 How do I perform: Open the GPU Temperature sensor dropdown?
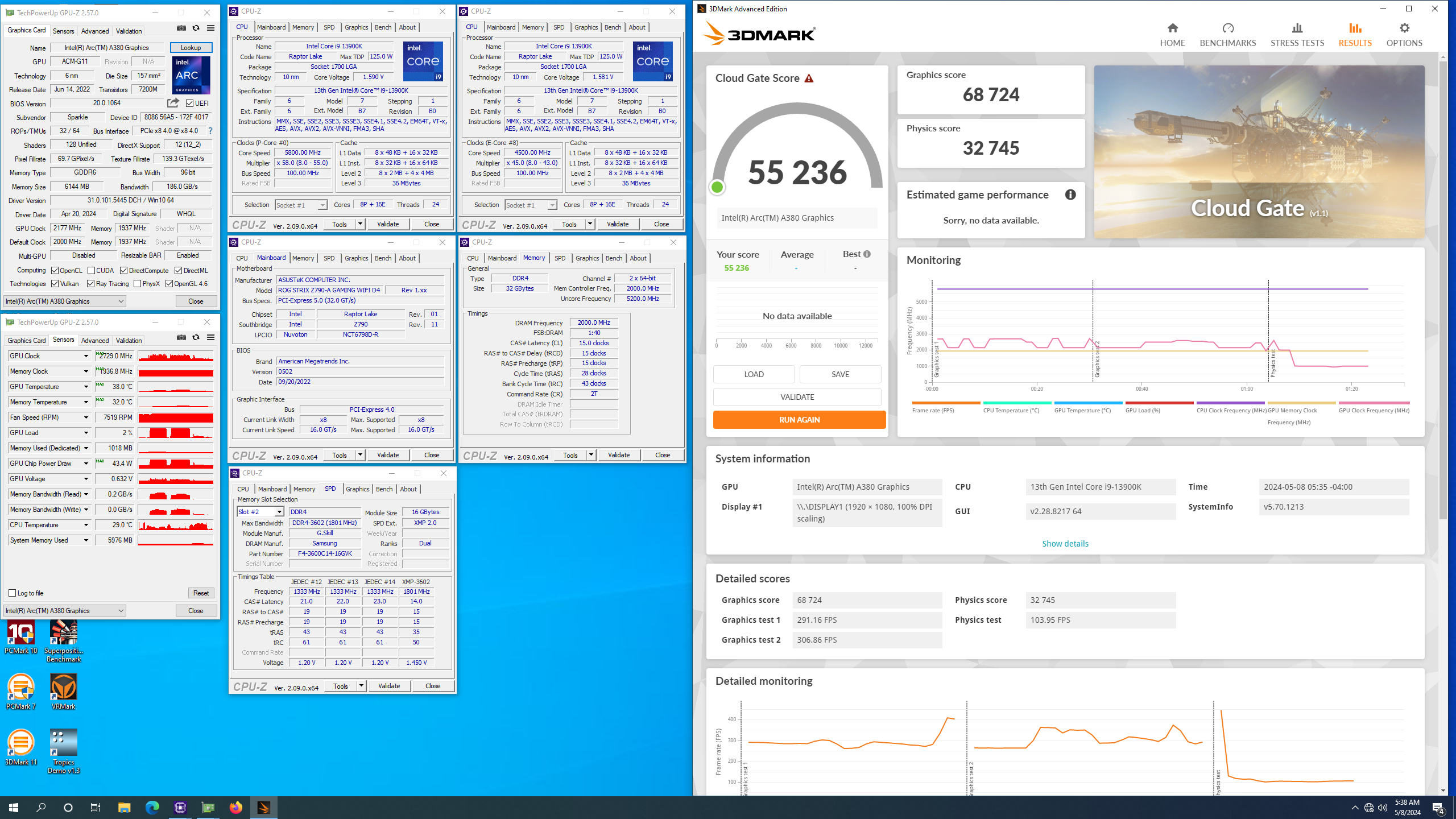tap(86, 387)
